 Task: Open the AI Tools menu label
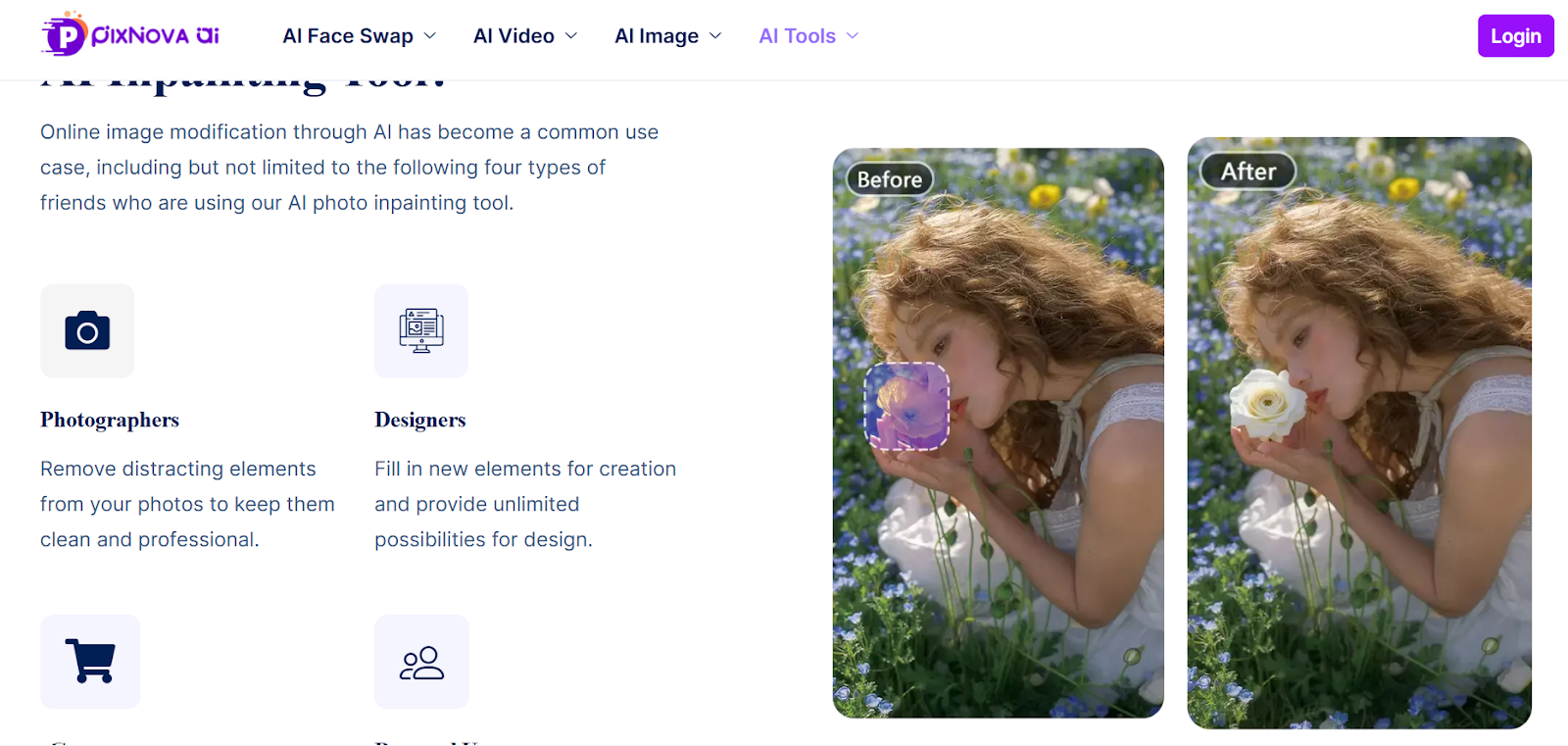point(797,36)
